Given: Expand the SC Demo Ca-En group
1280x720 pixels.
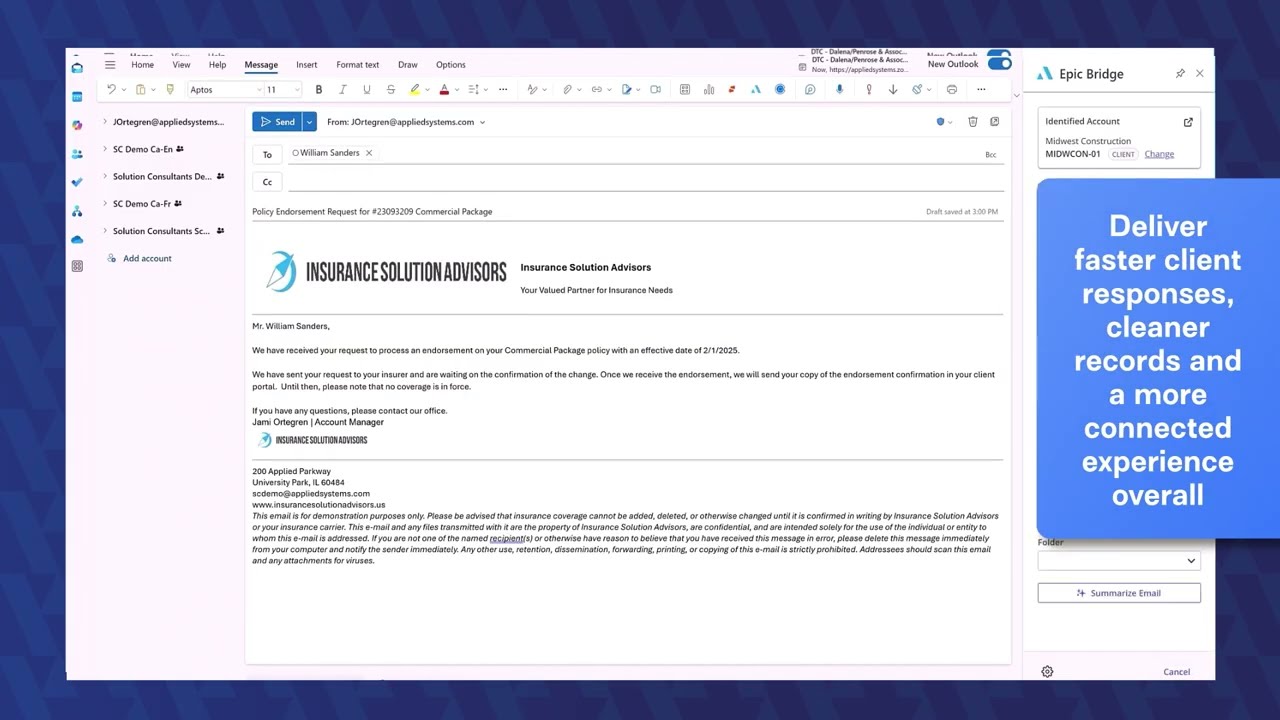Looking at the screenshot, I should tap(105, 149).
